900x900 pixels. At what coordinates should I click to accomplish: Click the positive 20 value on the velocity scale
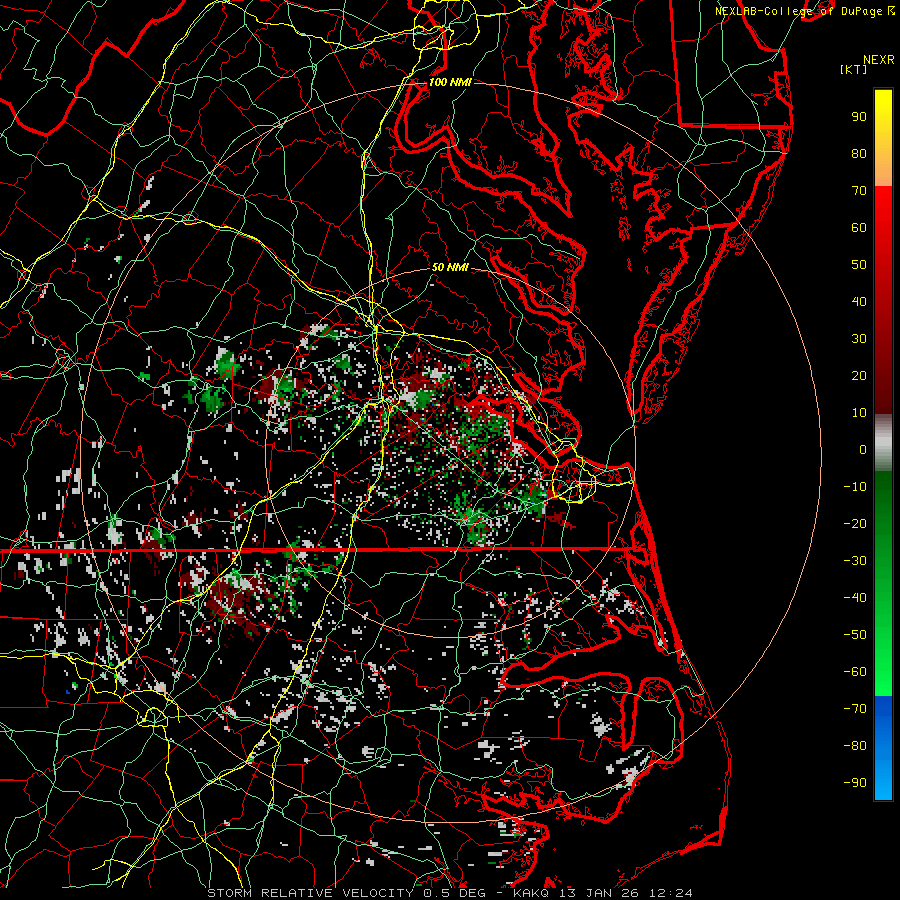[x=859, y=376]
